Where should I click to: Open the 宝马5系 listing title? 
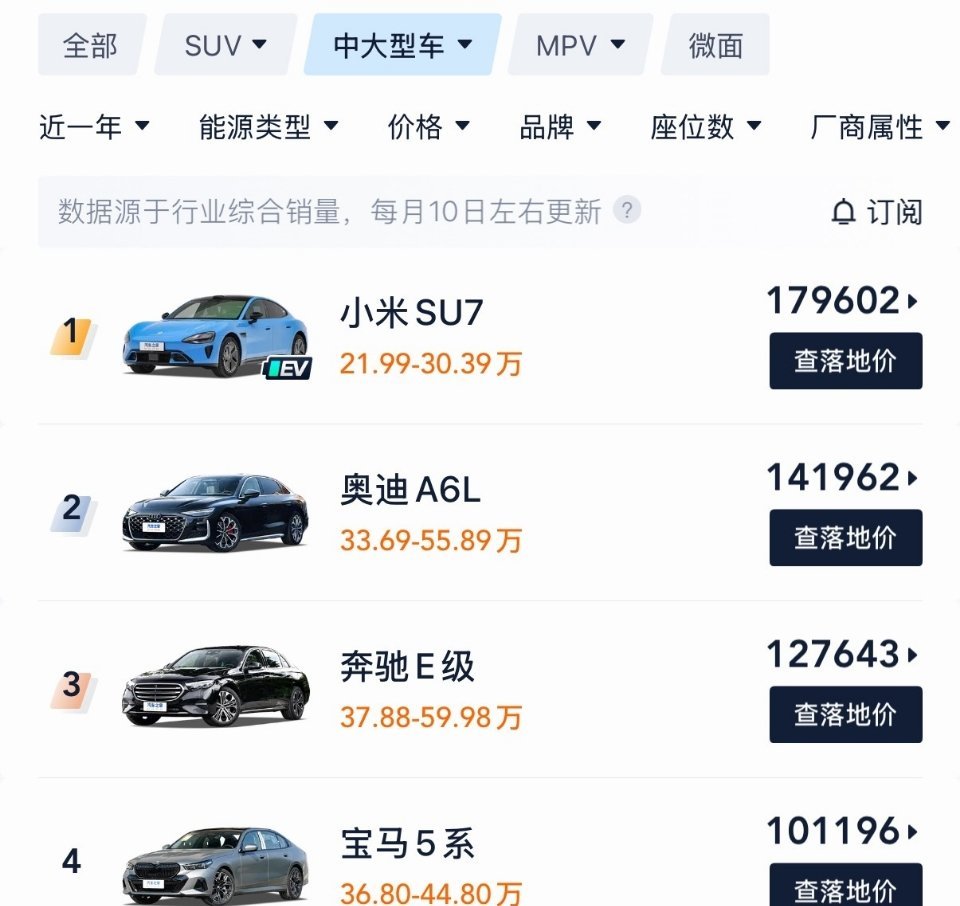coord(407,843)
